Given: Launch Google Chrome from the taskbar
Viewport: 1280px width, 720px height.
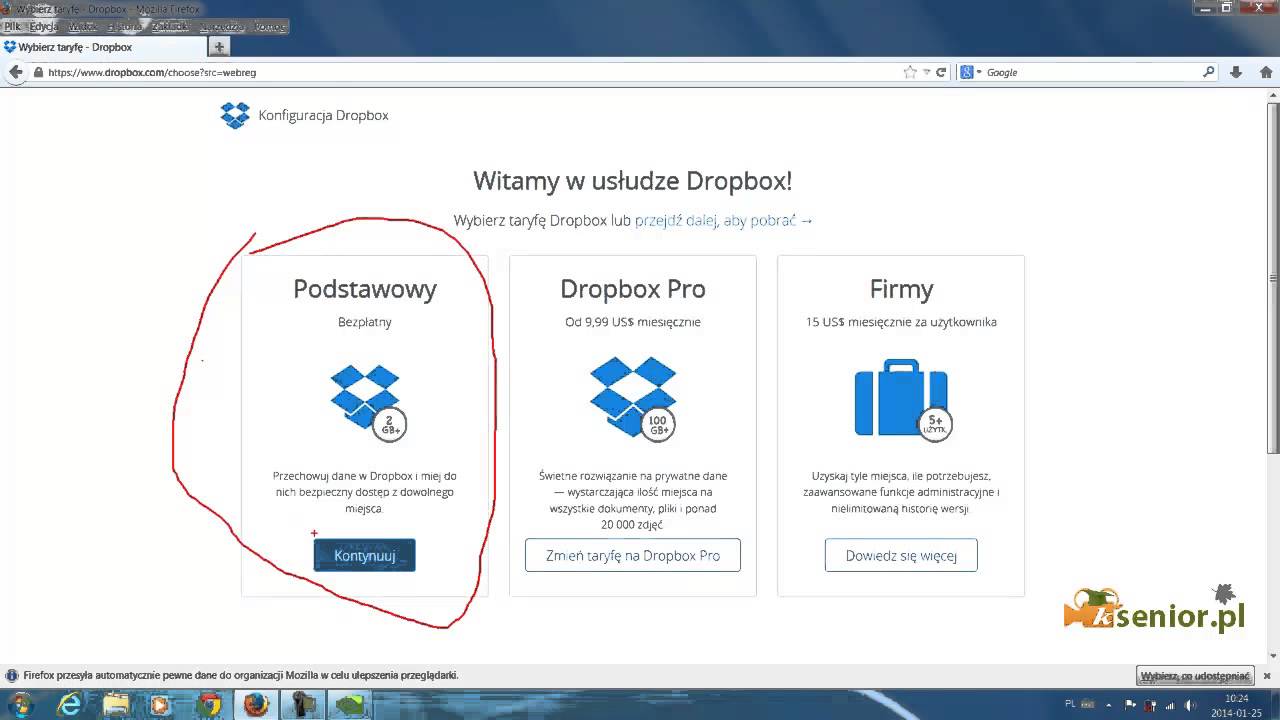Looking at the screenshot, I should (208, 704).
